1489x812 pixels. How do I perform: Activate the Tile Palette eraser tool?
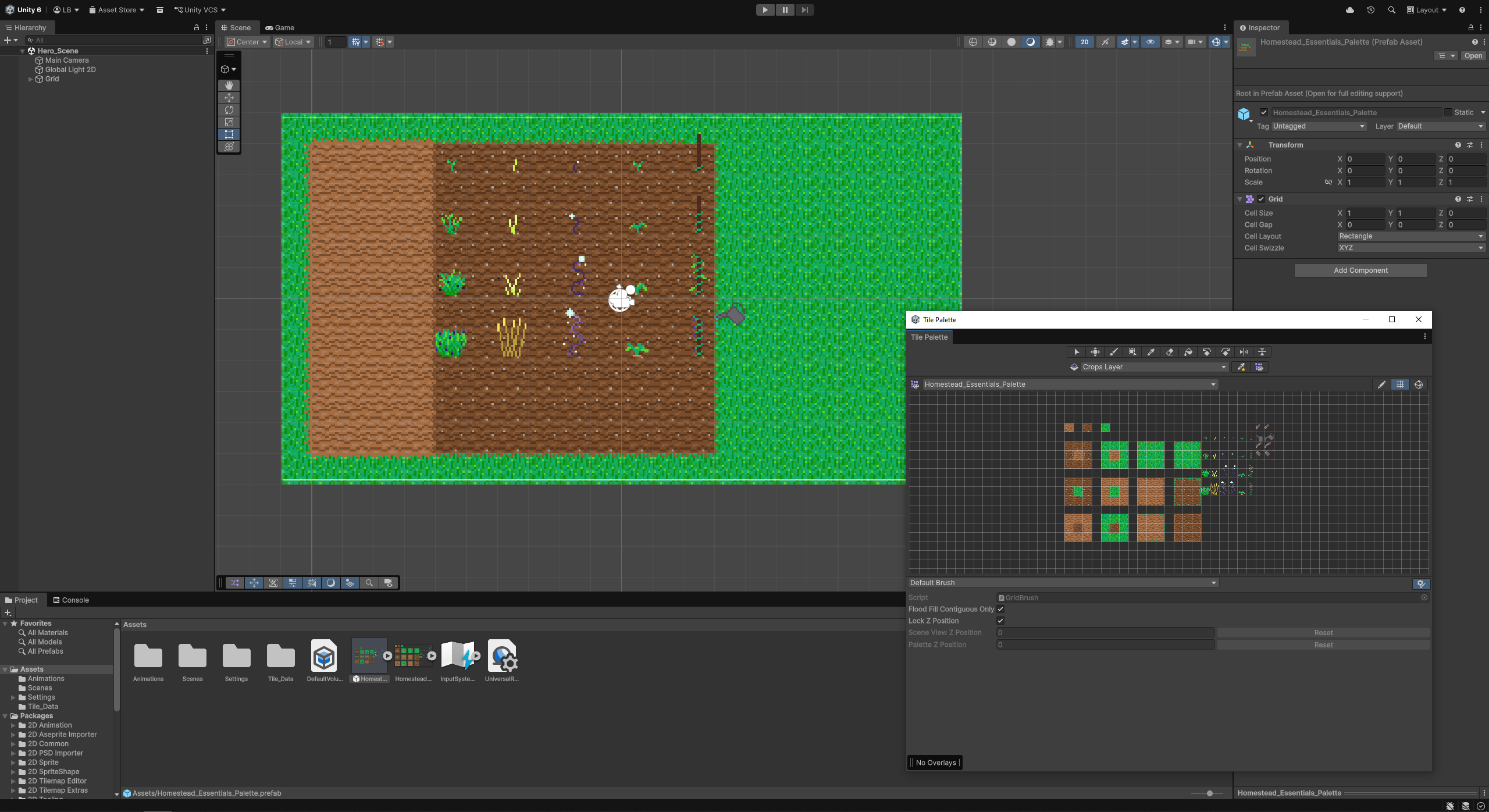1170,352
